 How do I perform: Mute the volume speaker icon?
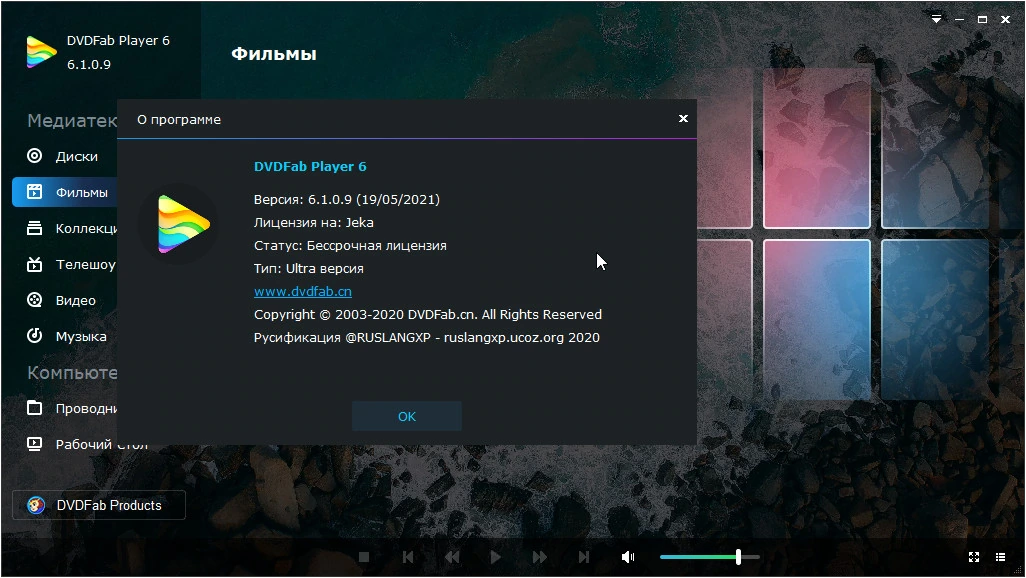pos(628,557)
